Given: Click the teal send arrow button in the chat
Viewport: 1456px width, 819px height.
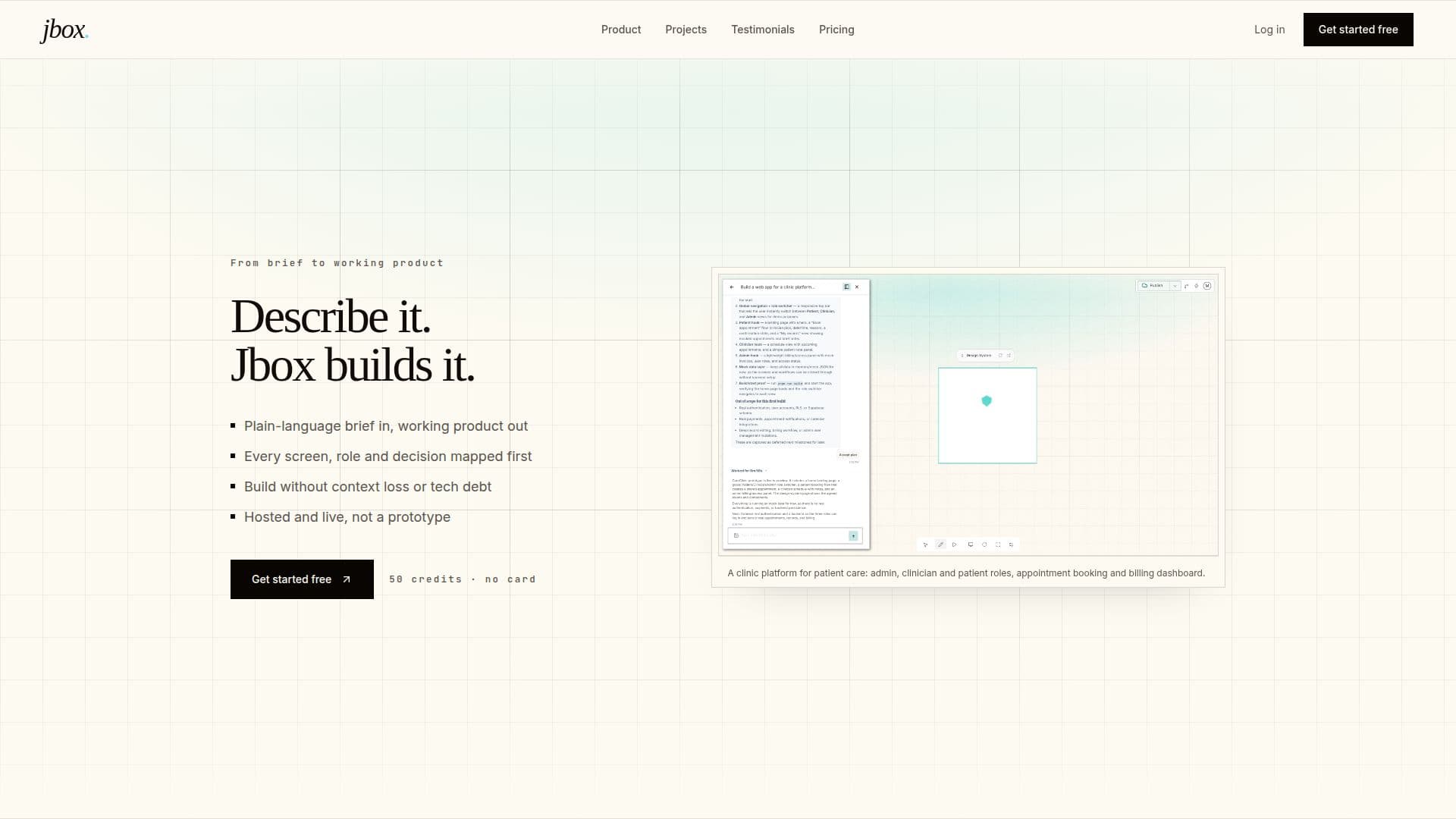Looking at the screenshot, I should [853, 536].
